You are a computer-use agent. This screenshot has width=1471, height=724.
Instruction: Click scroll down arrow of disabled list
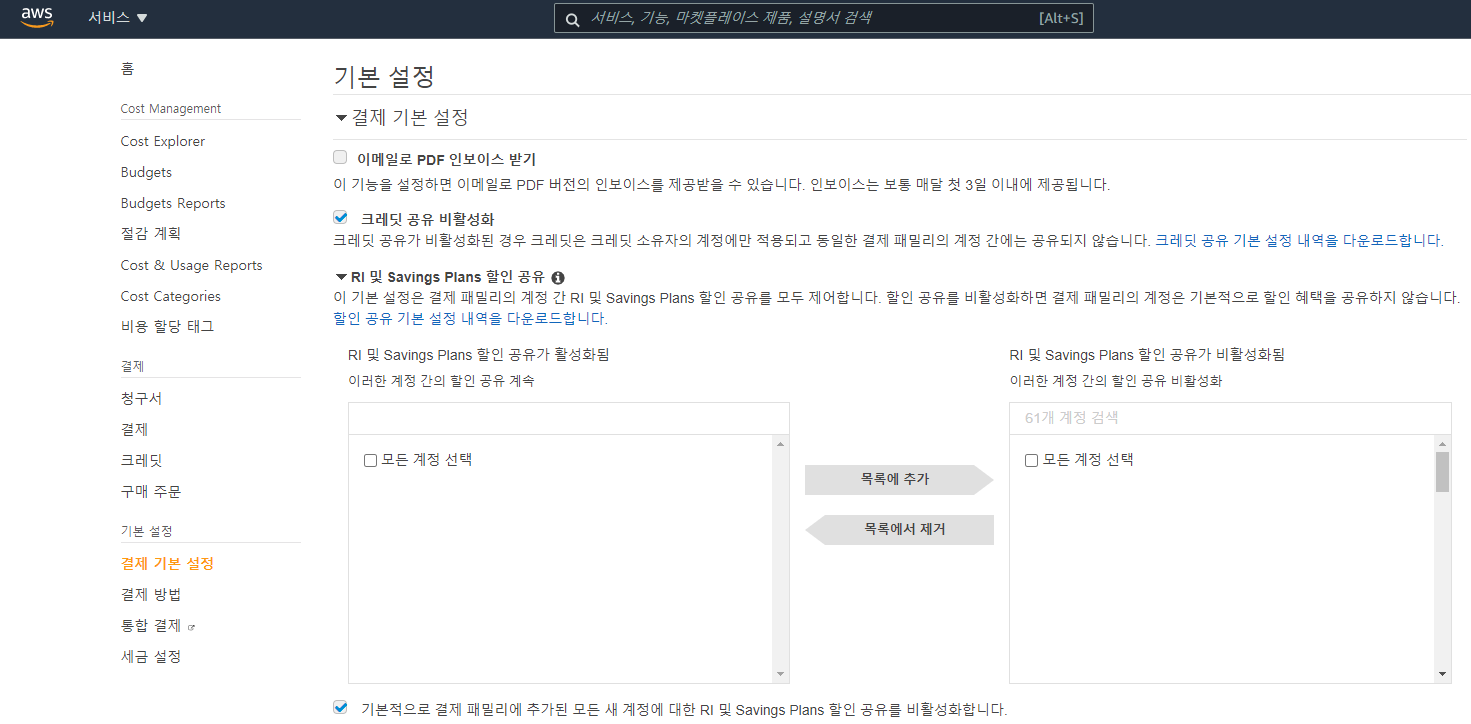coord(1442,674)
